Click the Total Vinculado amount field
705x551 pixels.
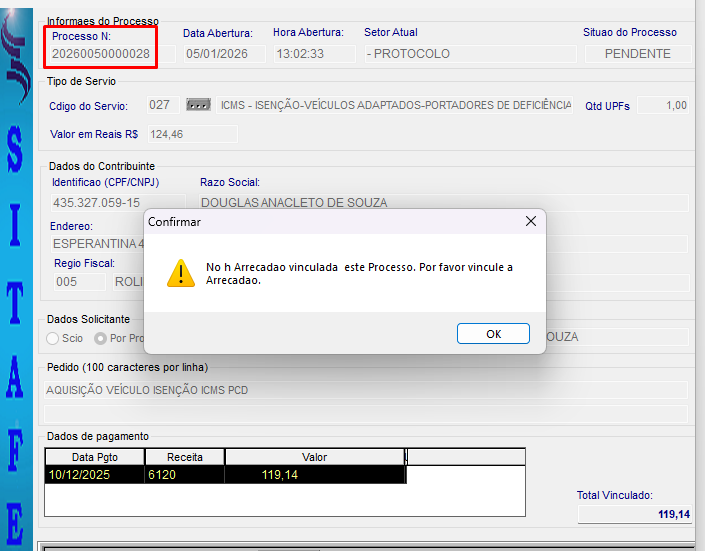634,514
